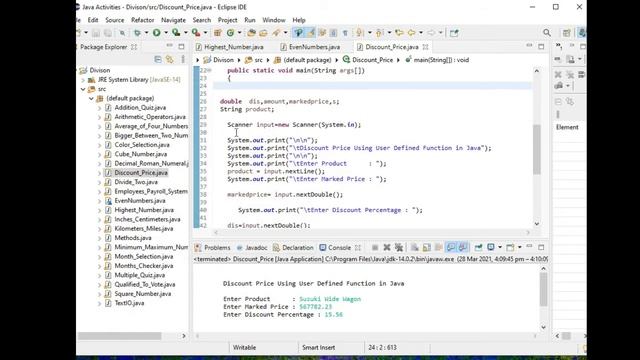This screenshot has height=360, width=640.
Task: Switch to the Declaration tab
Action: pyautogui.click(x=293, y=248)
